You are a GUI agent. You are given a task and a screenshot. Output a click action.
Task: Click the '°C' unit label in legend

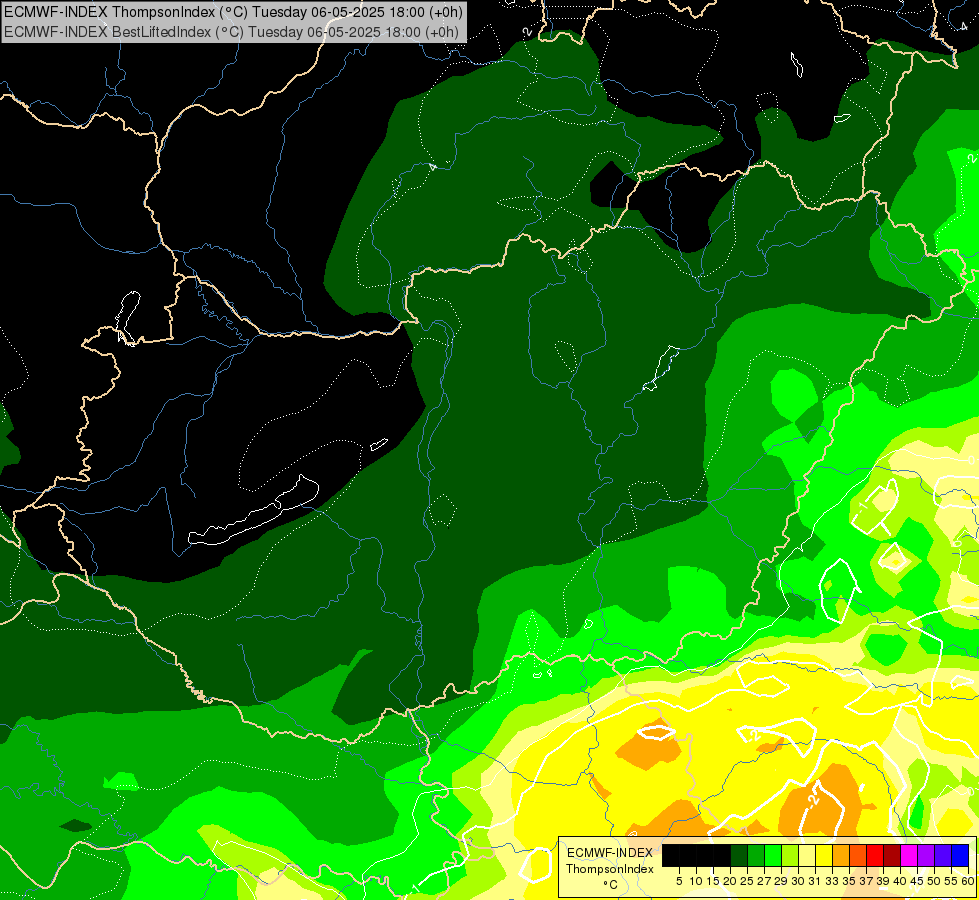coord(611,884)
